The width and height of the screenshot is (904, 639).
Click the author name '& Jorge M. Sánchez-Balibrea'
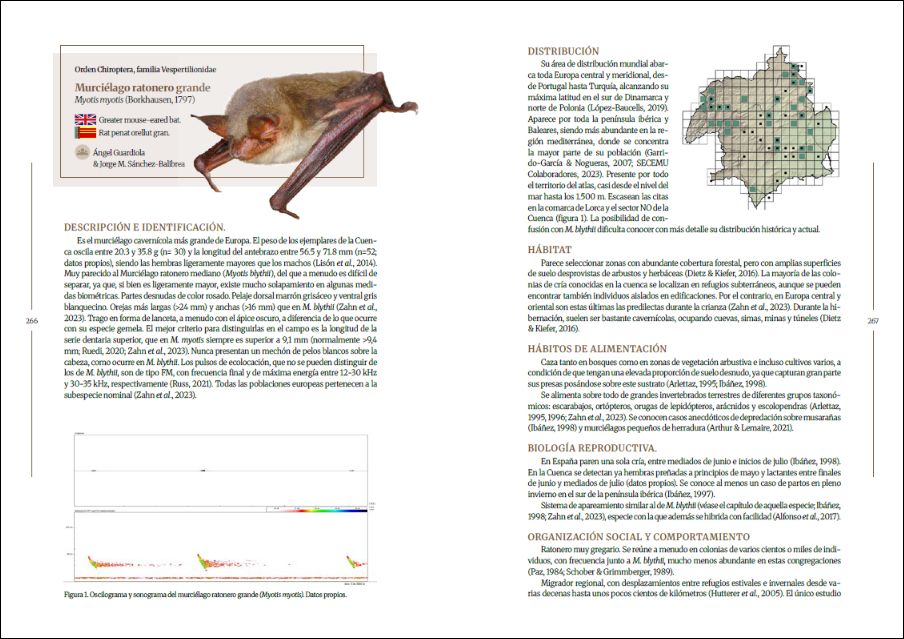coord(139,164)
